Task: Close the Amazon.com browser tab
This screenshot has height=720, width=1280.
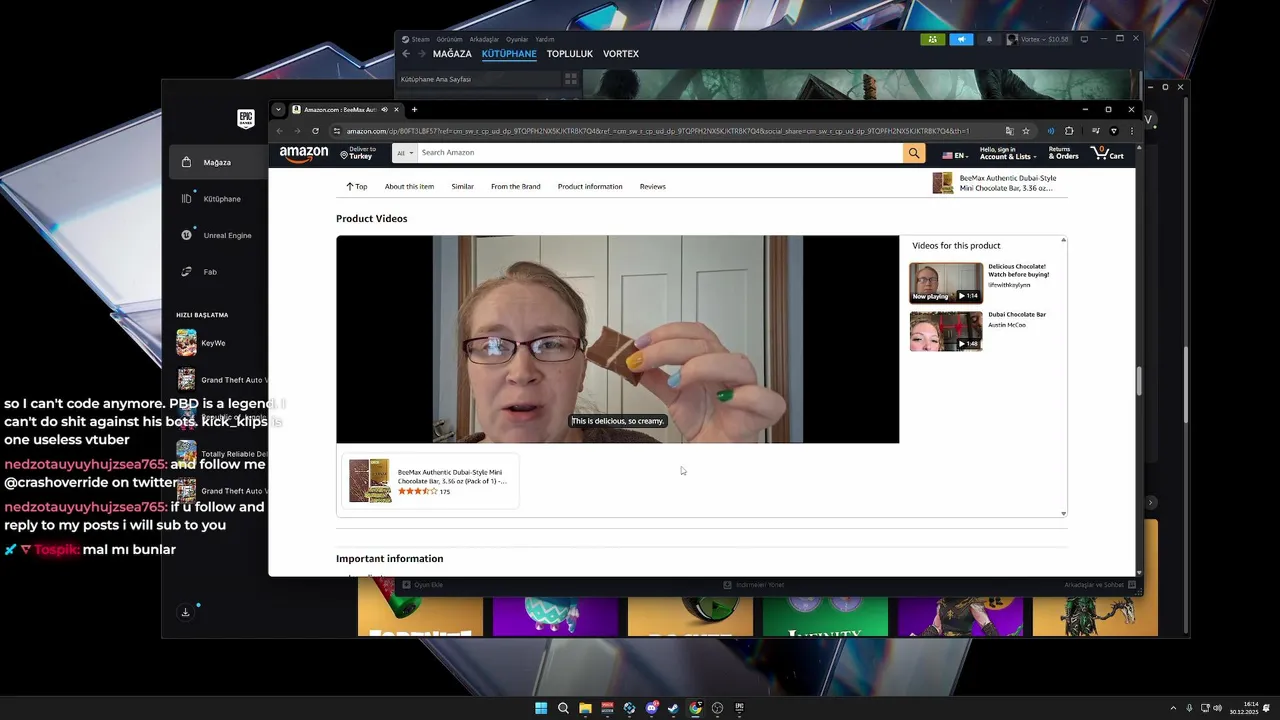Action: [397, 110]
